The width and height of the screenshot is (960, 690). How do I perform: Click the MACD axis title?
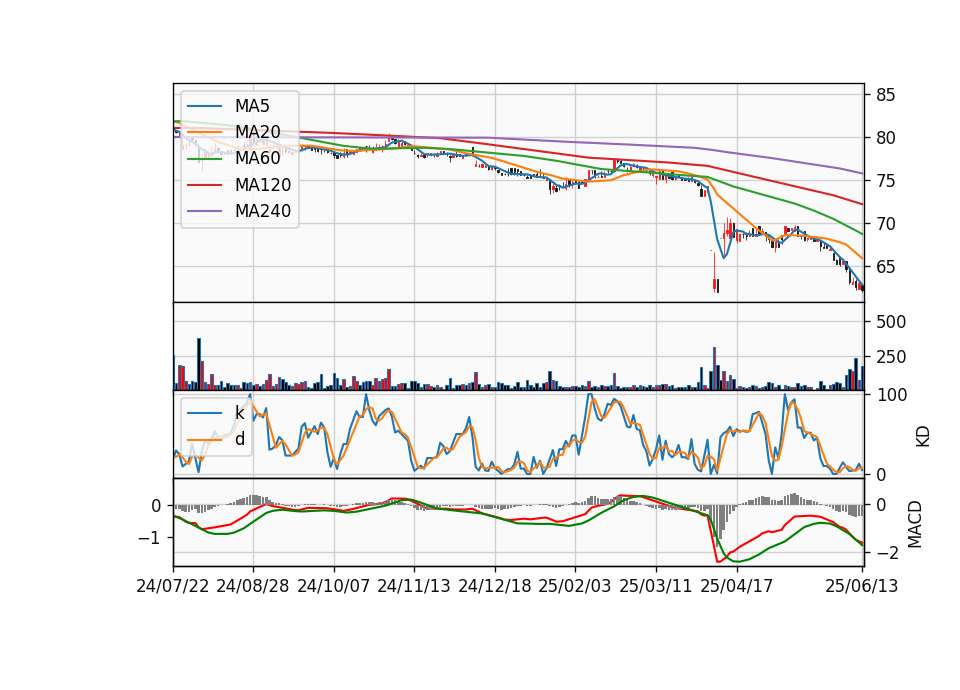pos(915,524)
